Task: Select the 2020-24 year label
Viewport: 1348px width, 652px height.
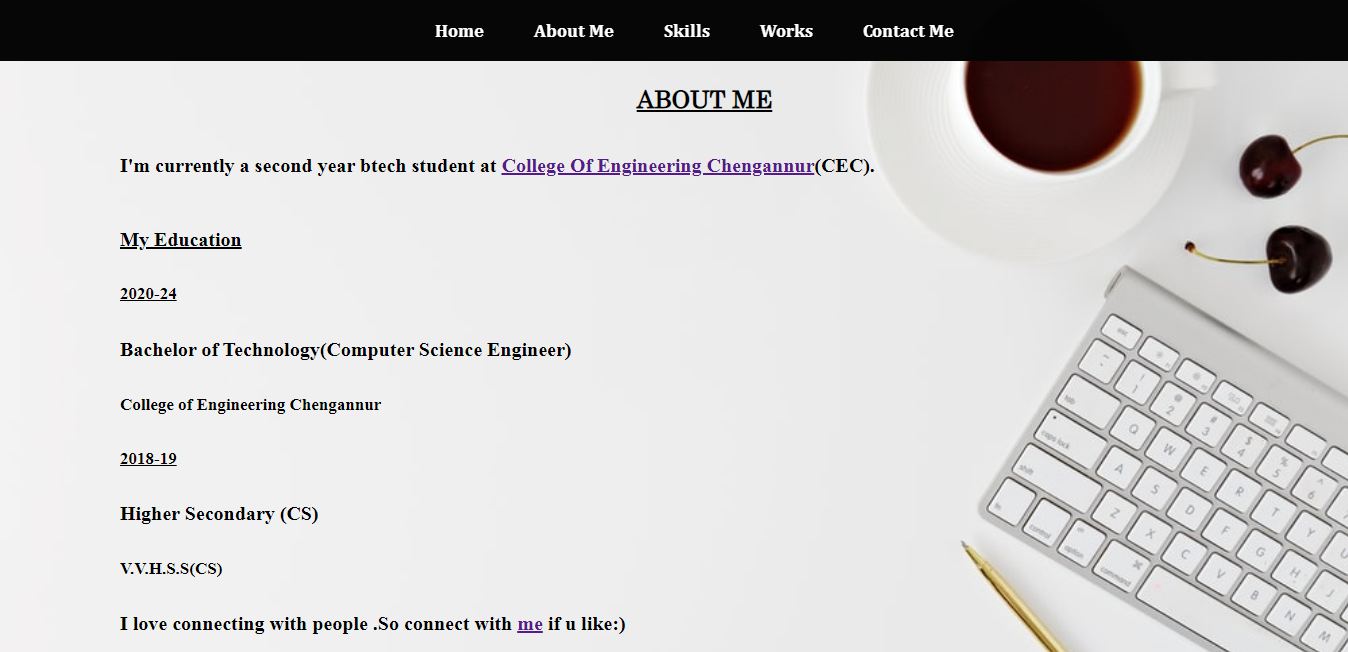Action: point(148,294)
